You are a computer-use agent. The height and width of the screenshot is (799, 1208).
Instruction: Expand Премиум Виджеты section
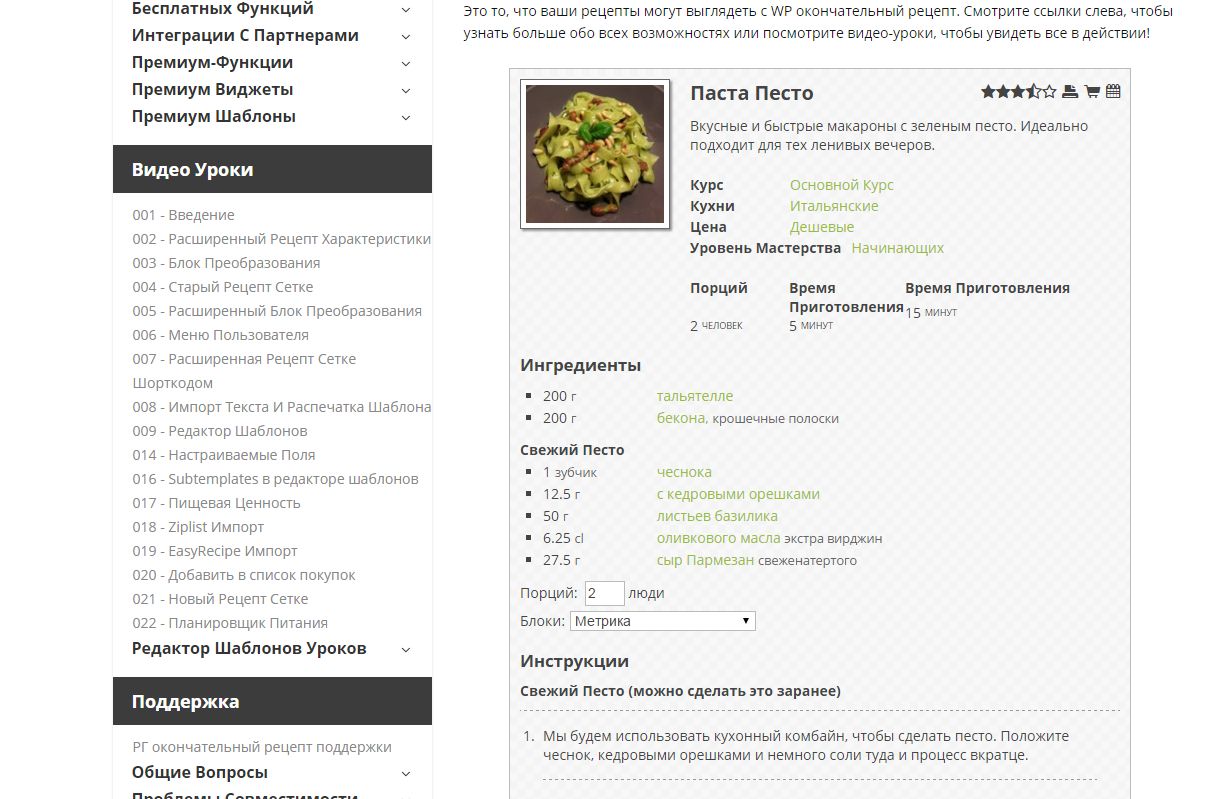[x=406, y=90]
